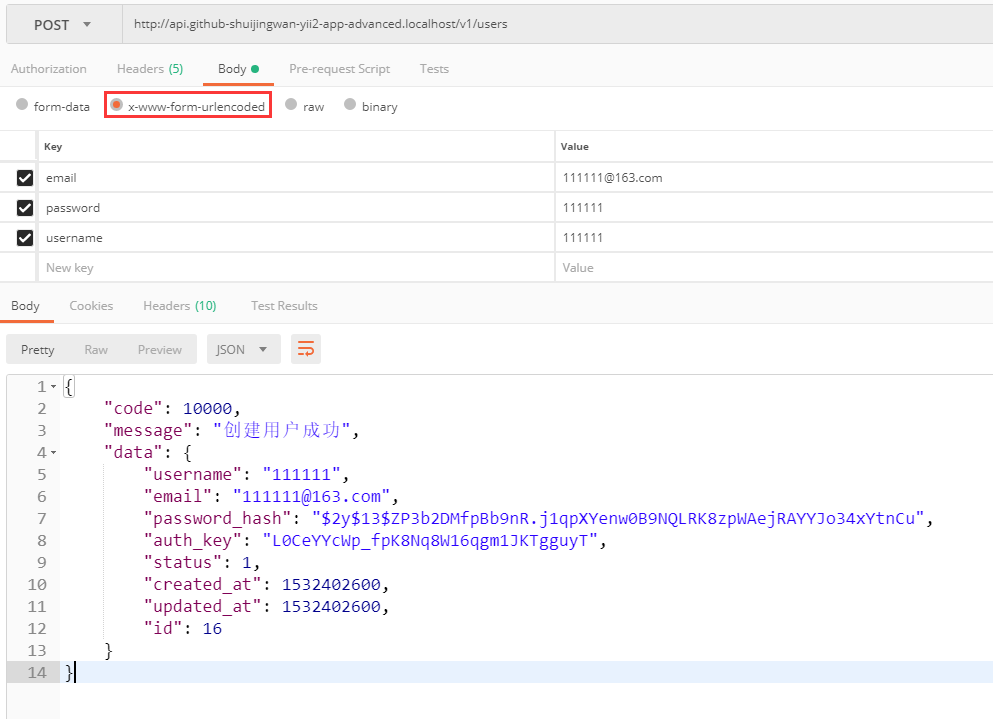Screen dimensions: 993x719
Task: Uncheck the password parameter checkbox
Action: pos(25,208)
